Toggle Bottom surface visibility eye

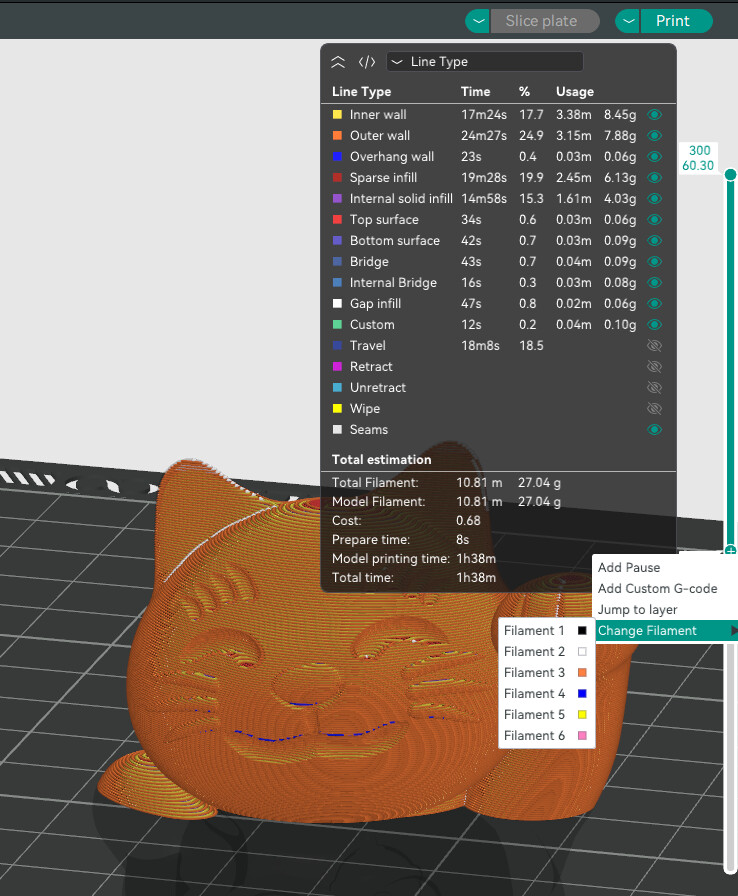coord(655,241)
